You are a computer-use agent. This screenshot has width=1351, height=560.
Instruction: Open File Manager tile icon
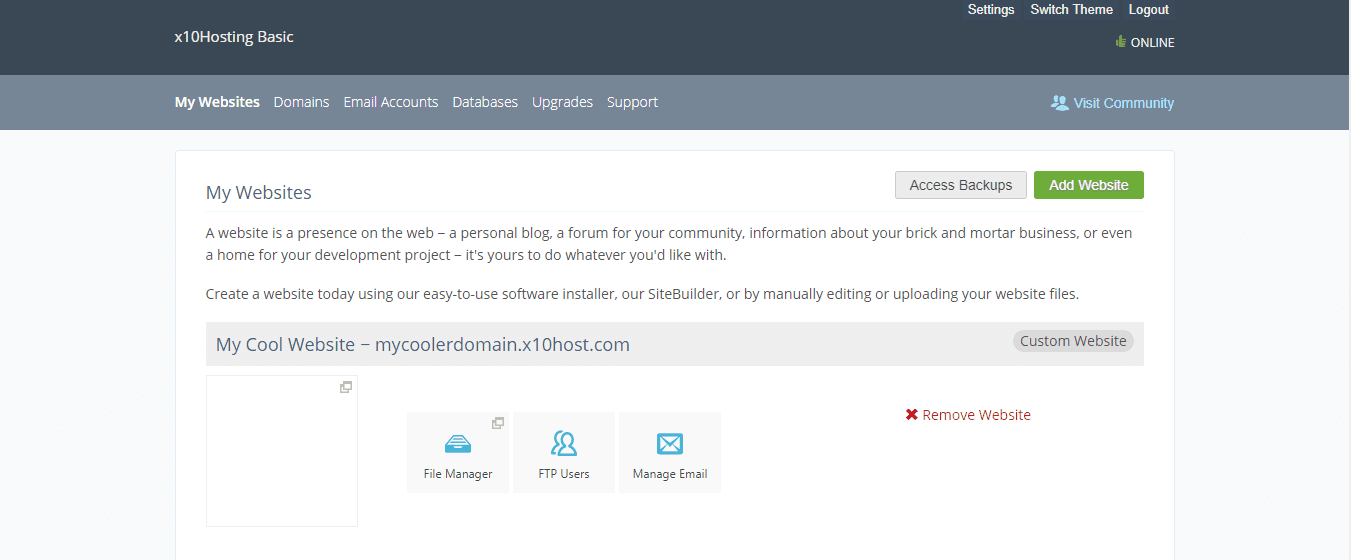(x=458, y=443)
